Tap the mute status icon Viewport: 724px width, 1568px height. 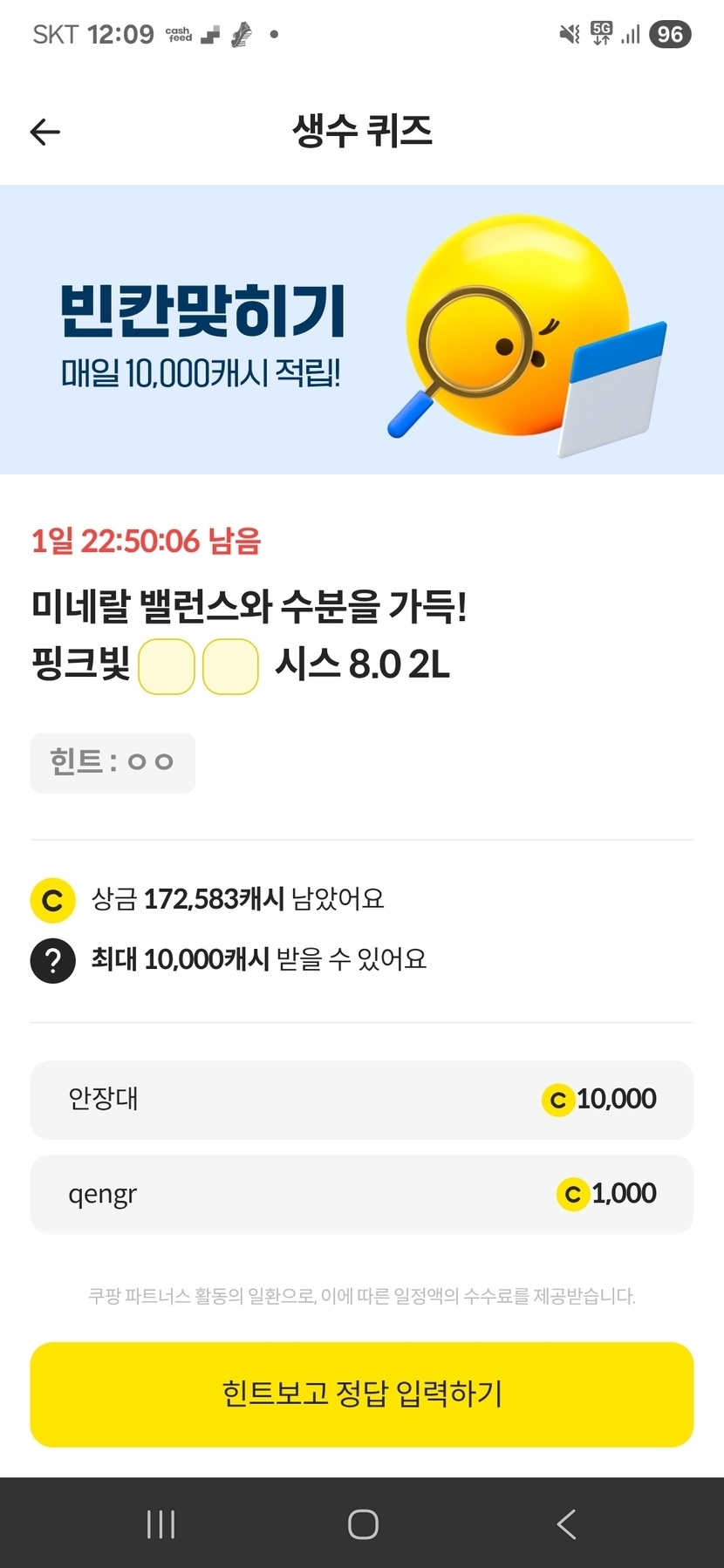tap(569, 34)
